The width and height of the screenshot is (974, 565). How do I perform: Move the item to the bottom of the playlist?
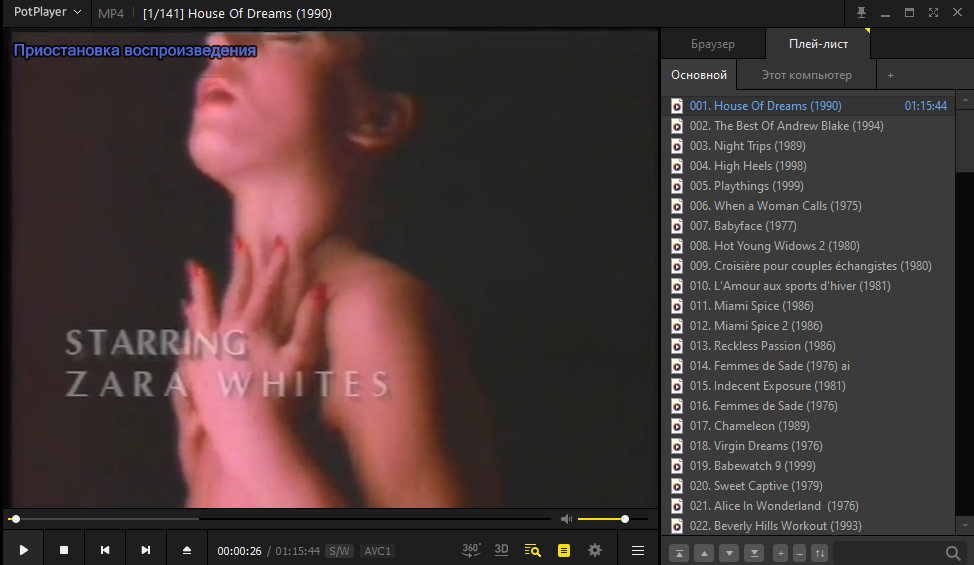754,553
